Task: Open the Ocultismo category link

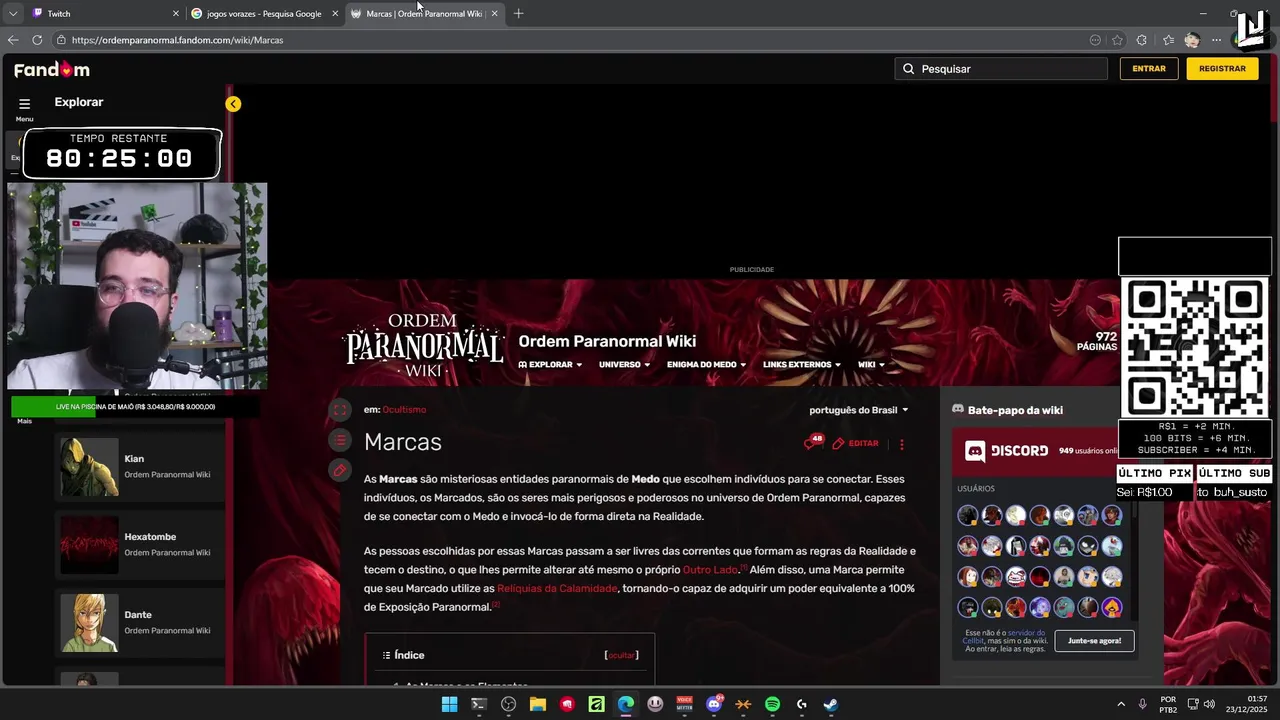Action: click(404, 410)
